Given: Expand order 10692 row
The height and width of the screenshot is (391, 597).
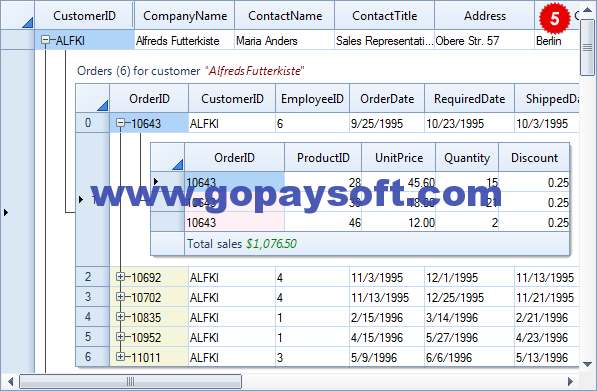Looking at the screenshot, I should coord(120,277).
